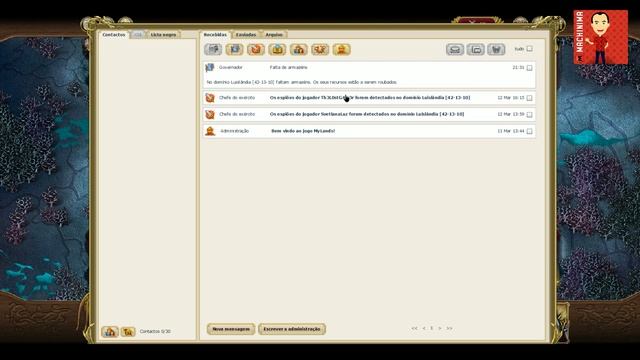Viewport: 640px width, 360px height.
Task: Click the '21:31' message timestamp
Action: tap(518, 67)
